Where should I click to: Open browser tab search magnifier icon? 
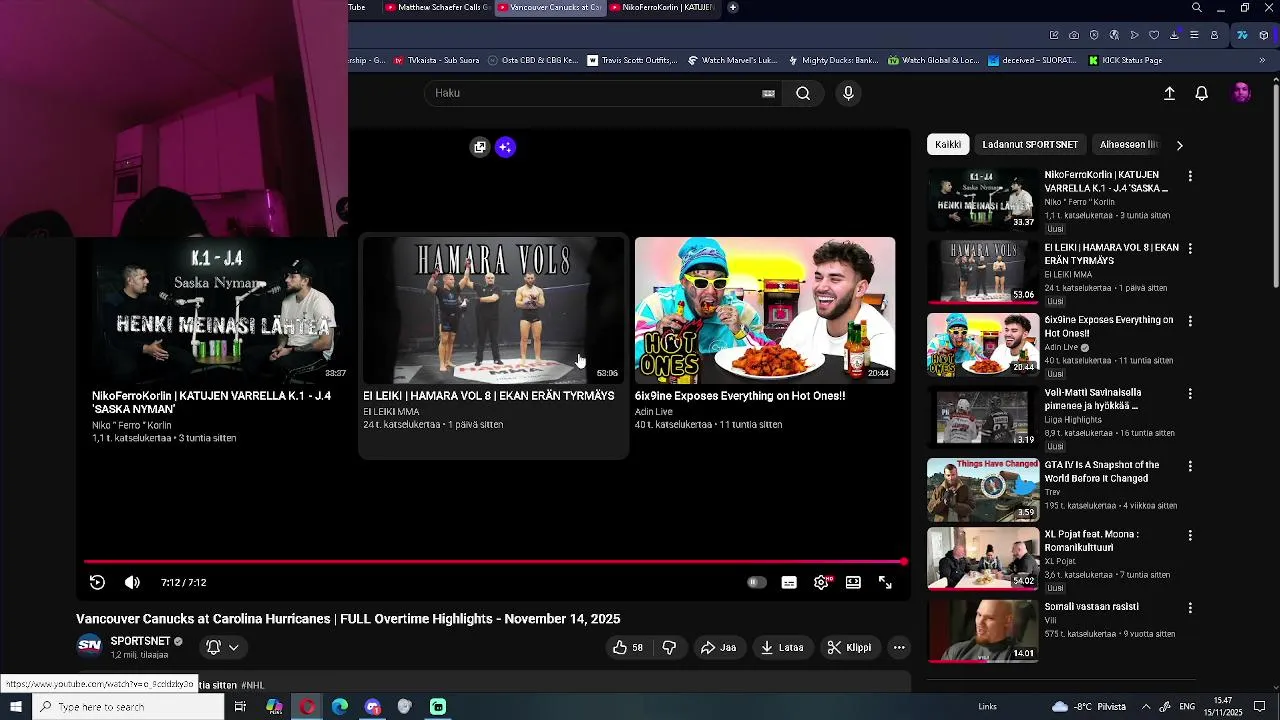pyautogui.click(x=1196, y=8)
